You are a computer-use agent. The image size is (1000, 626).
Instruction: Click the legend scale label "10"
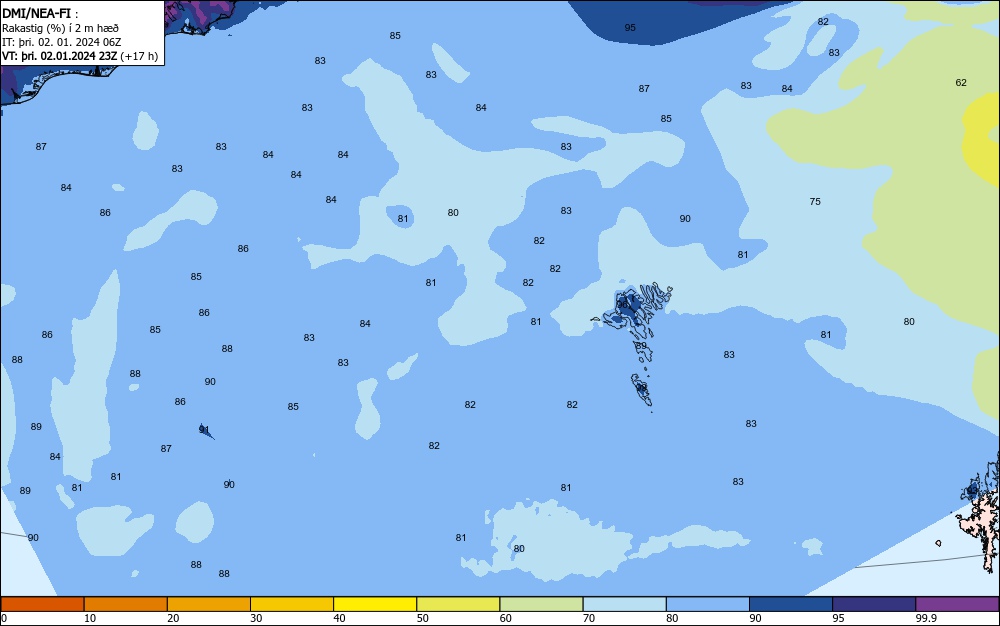90,618
